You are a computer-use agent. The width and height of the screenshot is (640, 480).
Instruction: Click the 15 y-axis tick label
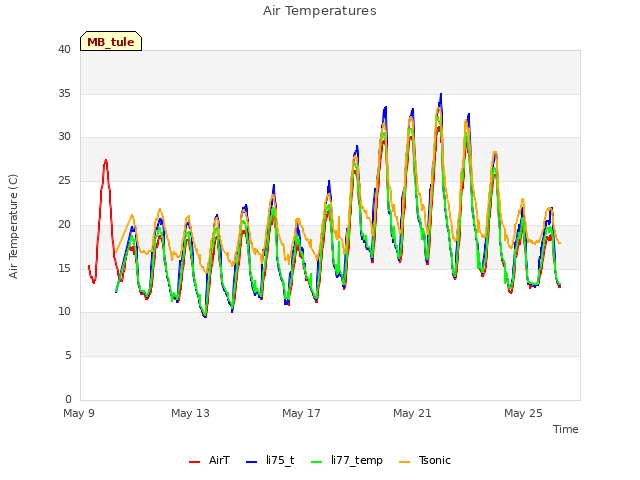click(64, 268)
